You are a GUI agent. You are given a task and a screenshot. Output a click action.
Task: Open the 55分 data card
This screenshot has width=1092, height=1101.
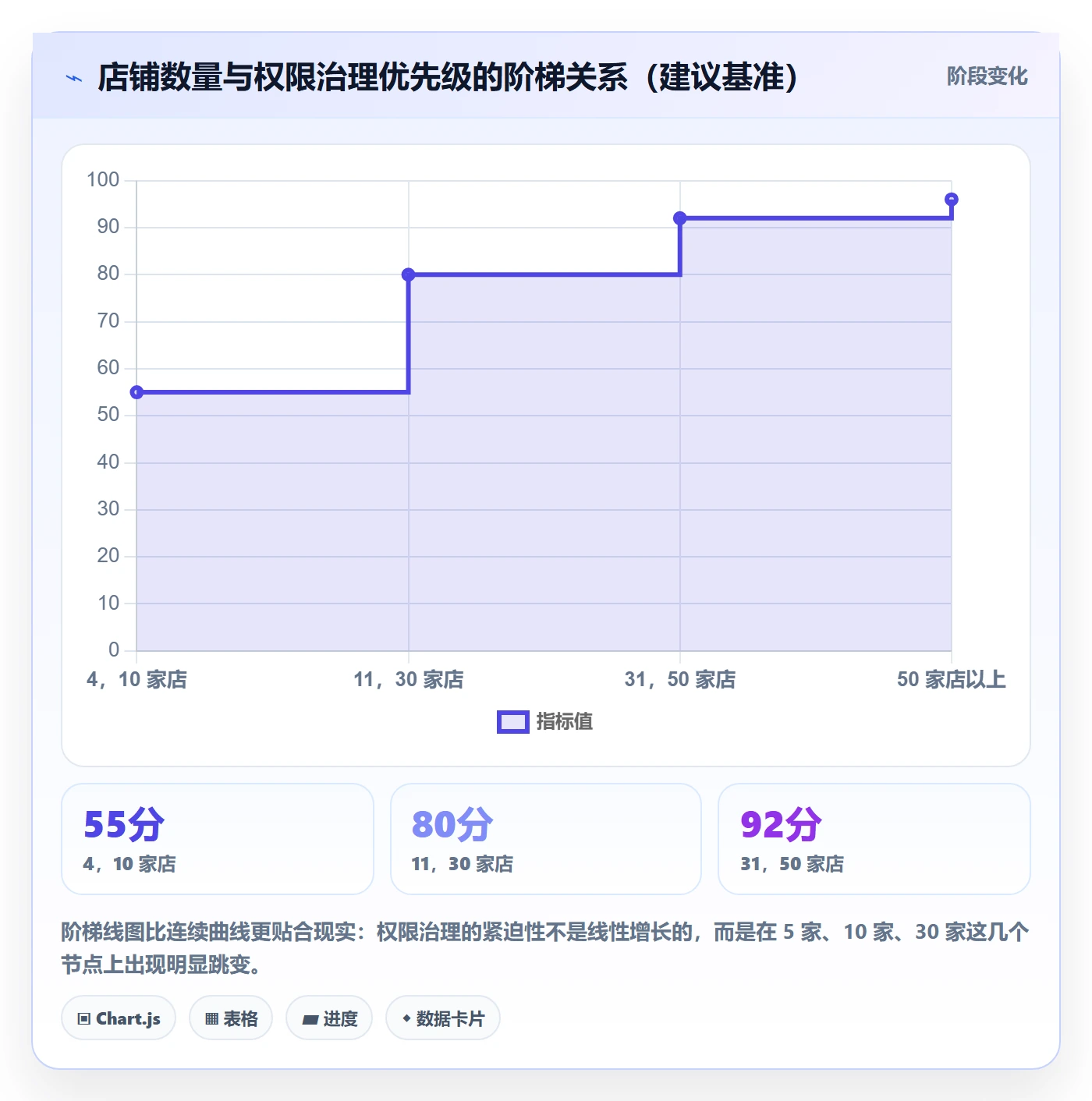point(218,839)
